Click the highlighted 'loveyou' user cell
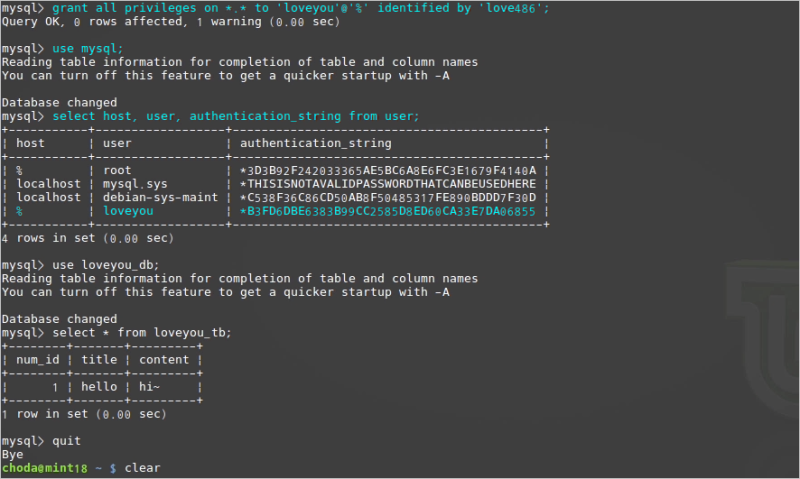This screenshot has width=800, height=479. [128, 211]
